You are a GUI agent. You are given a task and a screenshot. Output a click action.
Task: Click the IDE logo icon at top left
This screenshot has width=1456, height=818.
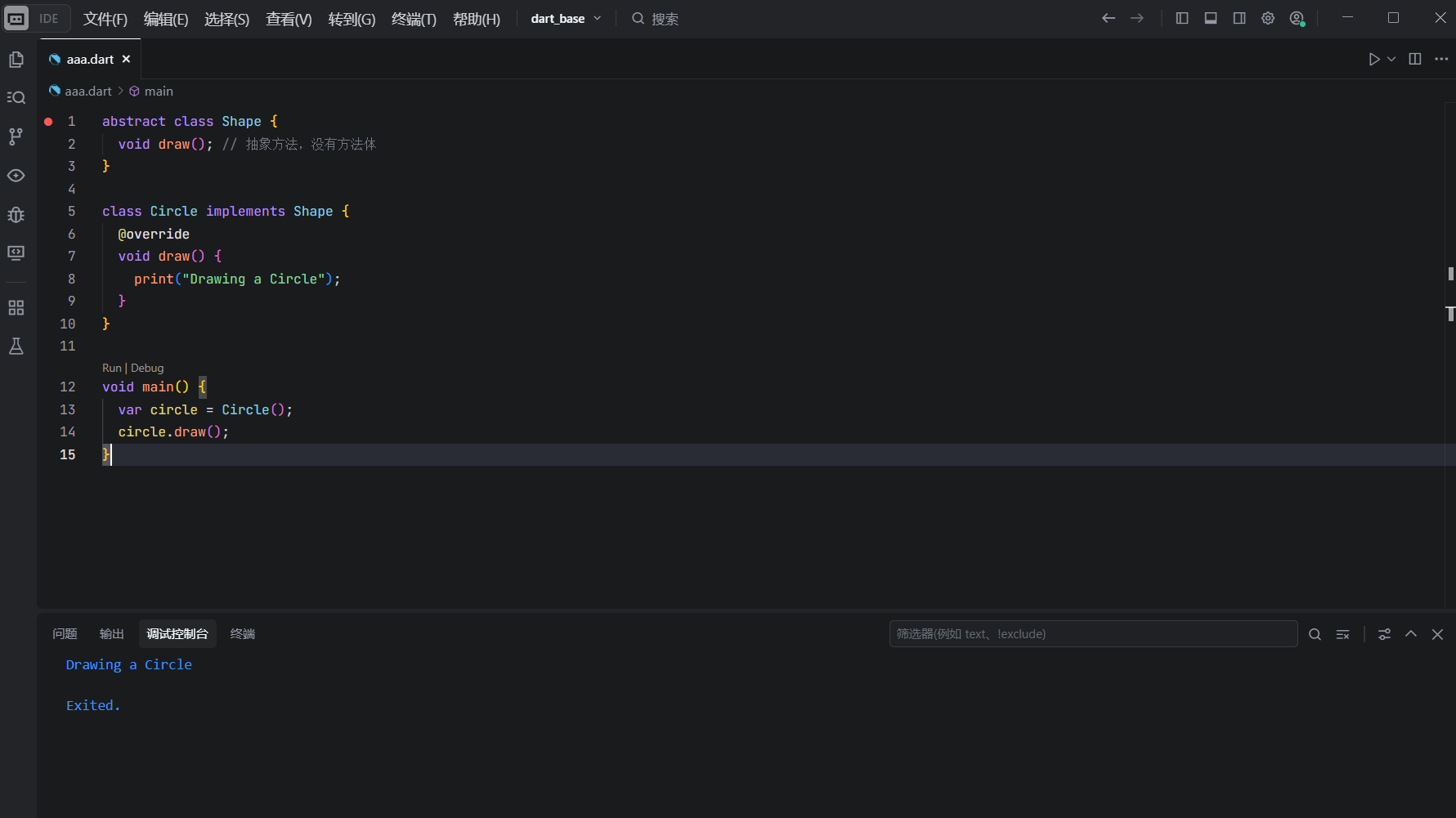tap(16, 18)
